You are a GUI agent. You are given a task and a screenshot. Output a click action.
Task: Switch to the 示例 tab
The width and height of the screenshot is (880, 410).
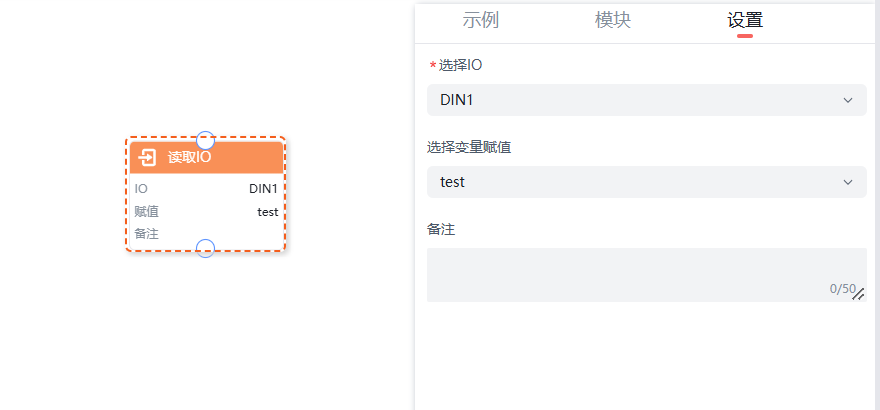(x=481, y=20)
